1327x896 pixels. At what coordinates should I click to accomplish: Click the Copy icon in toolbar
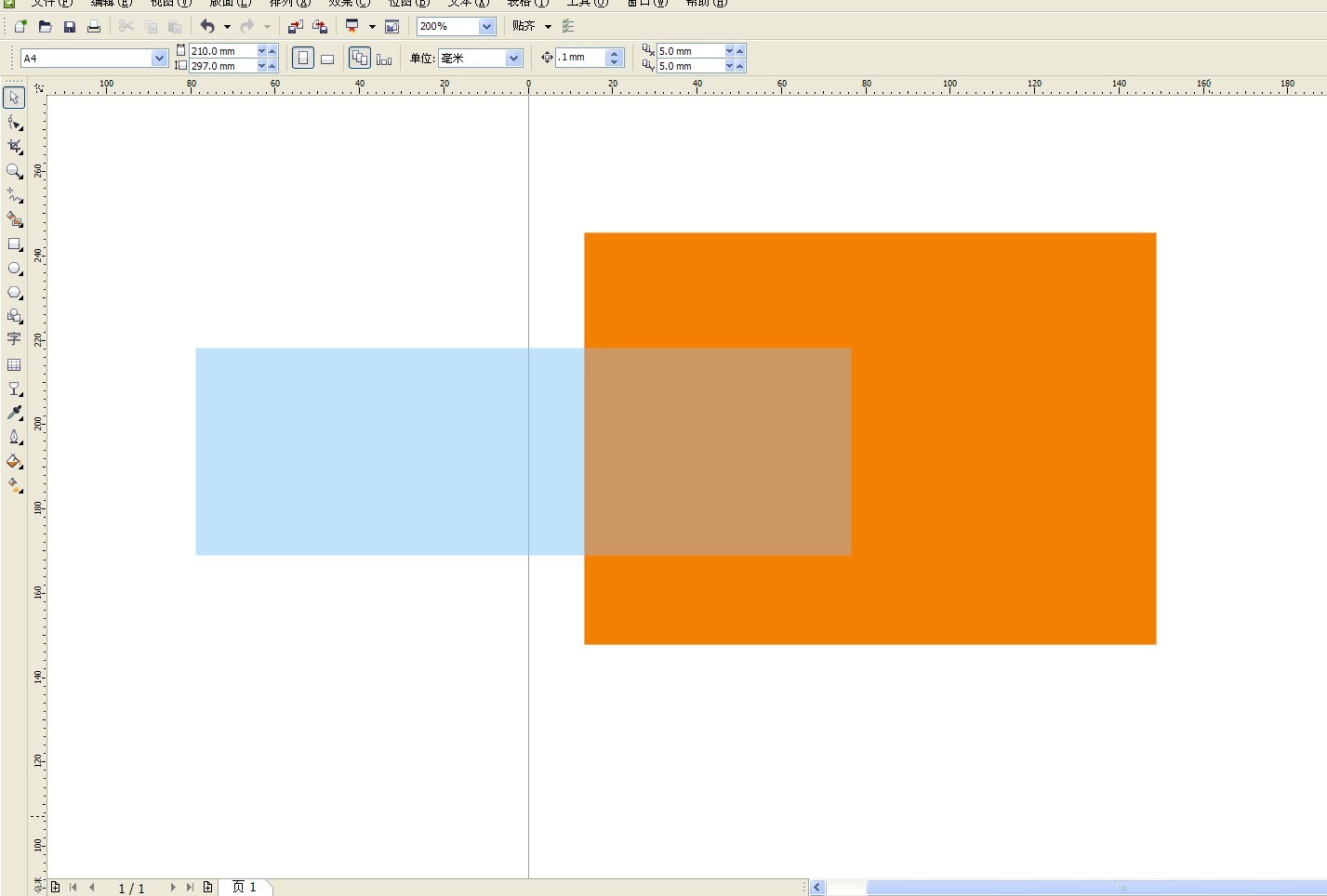click(151, 26)
